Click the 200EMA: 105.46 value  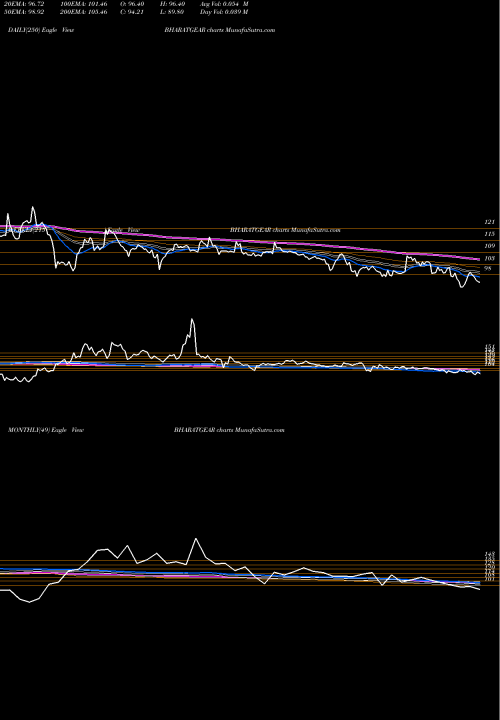[84, 11]
